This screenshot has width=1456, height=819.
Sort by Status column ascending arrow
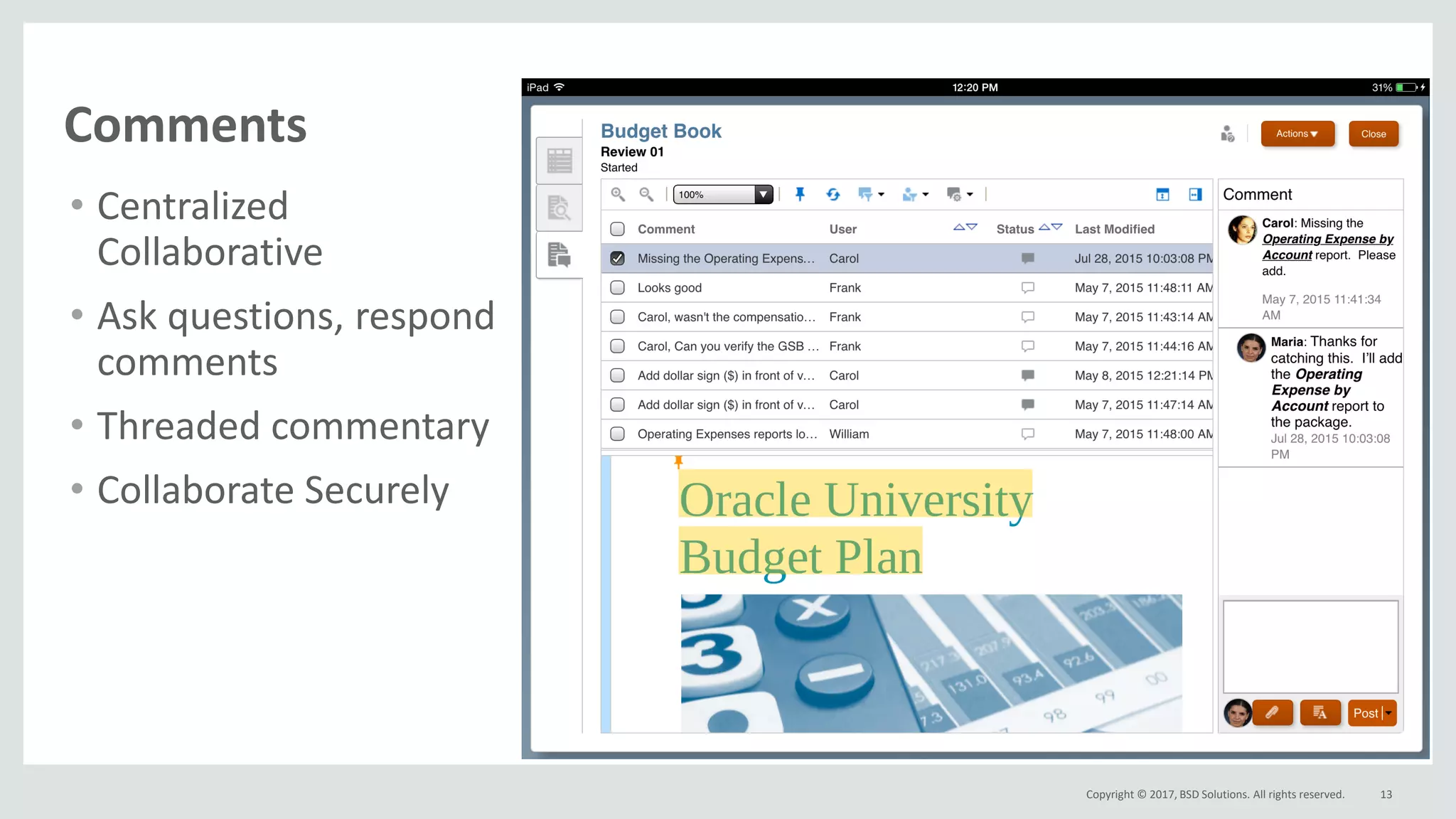click(1044, 227)
